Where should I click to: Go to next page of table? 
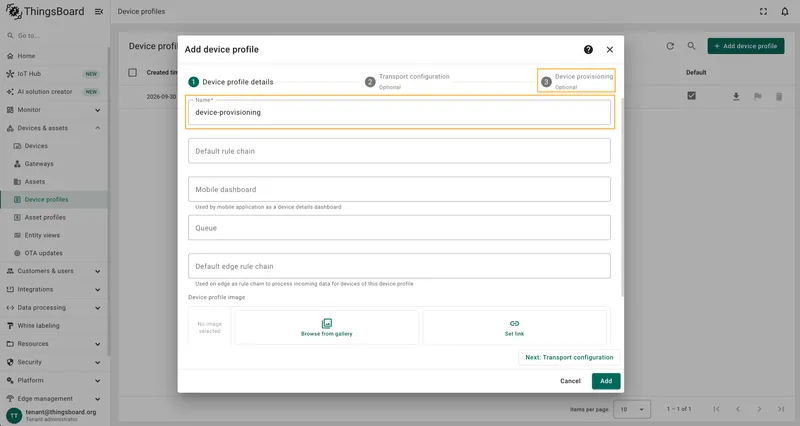coord(759,409)
